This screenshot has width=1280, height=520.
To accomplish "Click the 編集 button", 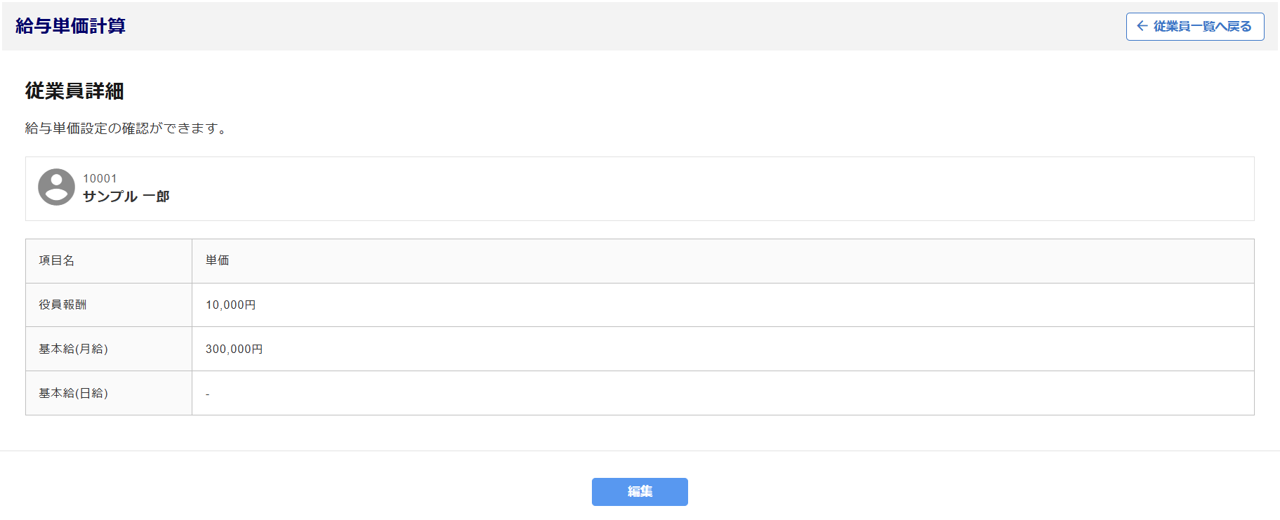I will point(639,492).
